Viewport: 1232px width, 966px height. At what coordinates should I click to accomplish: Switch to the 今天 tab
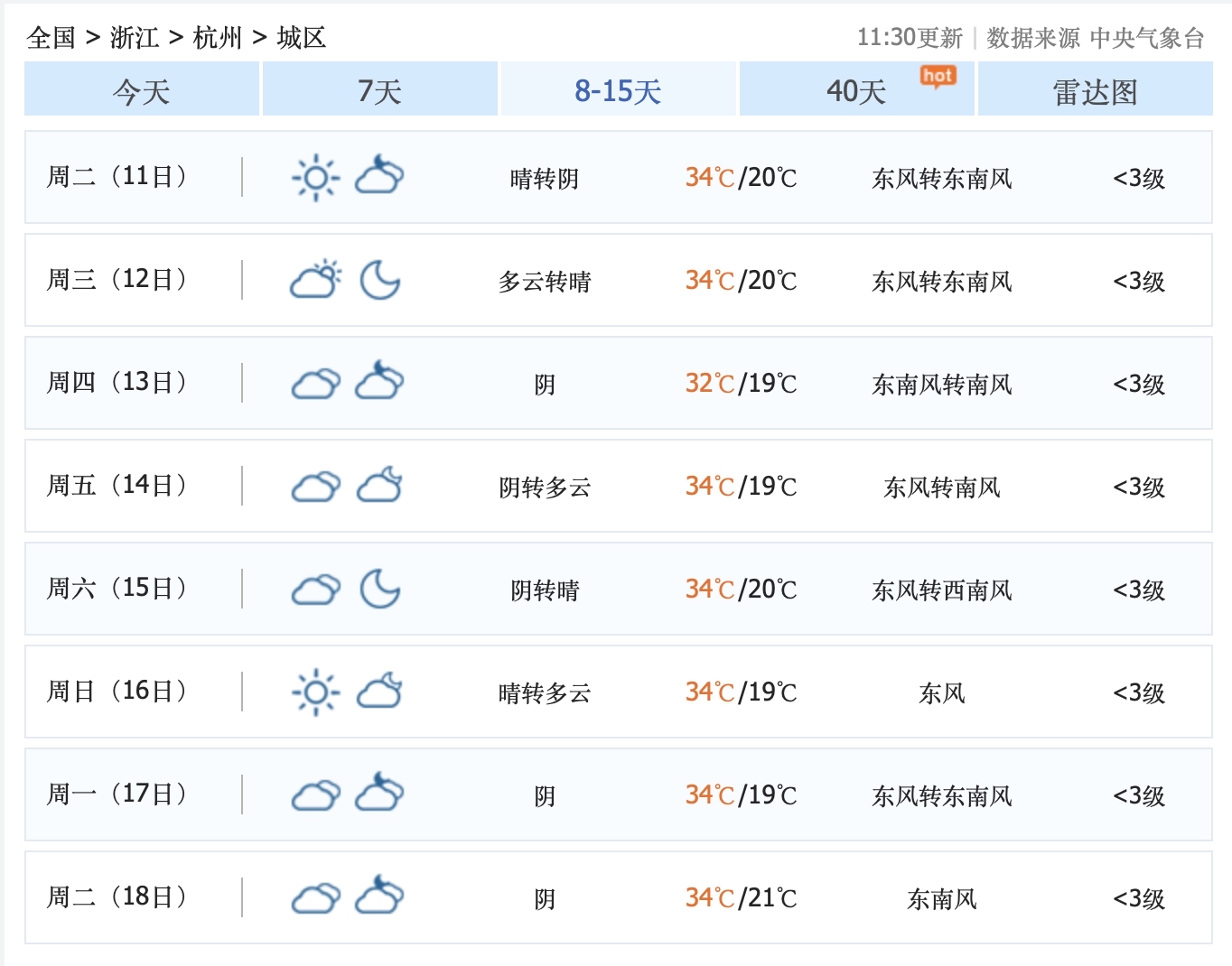pyautogui.click(x=141, y=89)
